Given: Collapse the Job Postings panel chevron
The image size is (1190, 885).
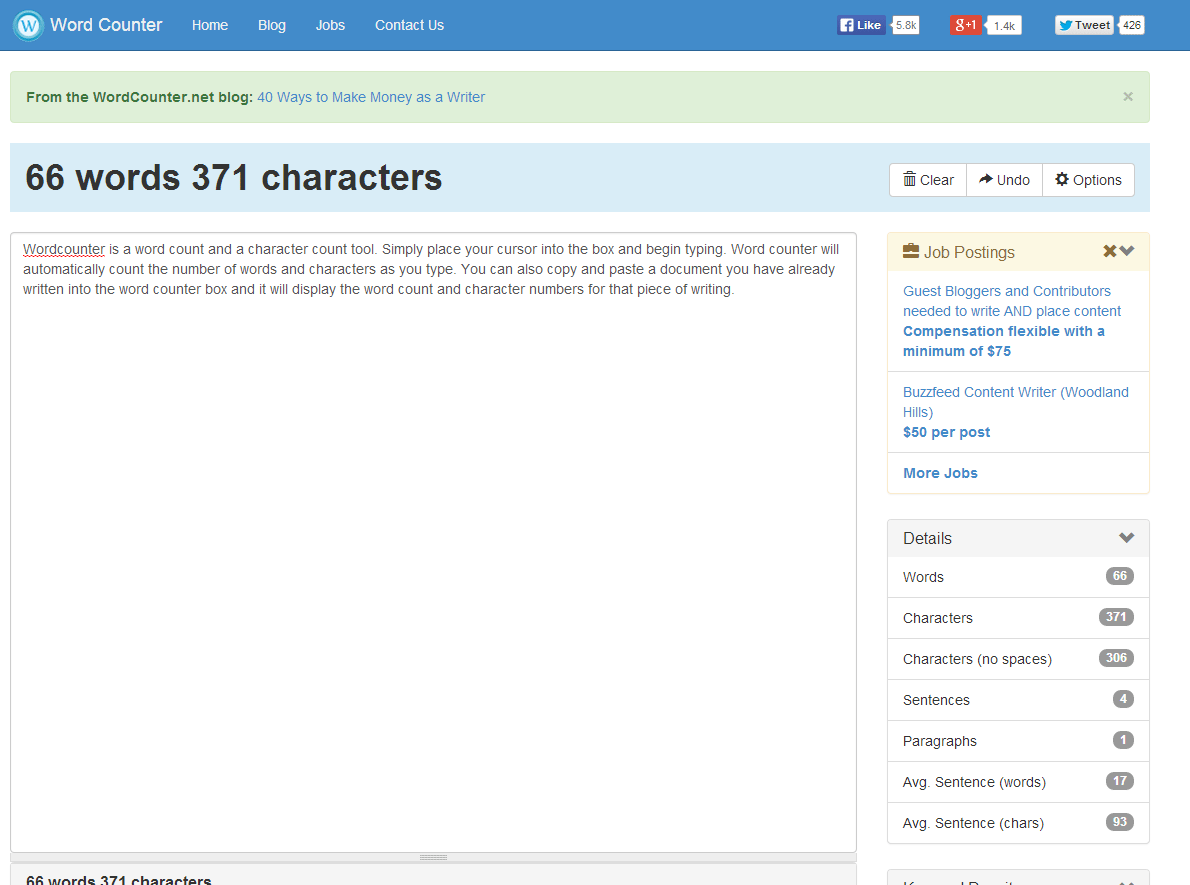Looking at the screenshot, I should [x=1127, y=251].
